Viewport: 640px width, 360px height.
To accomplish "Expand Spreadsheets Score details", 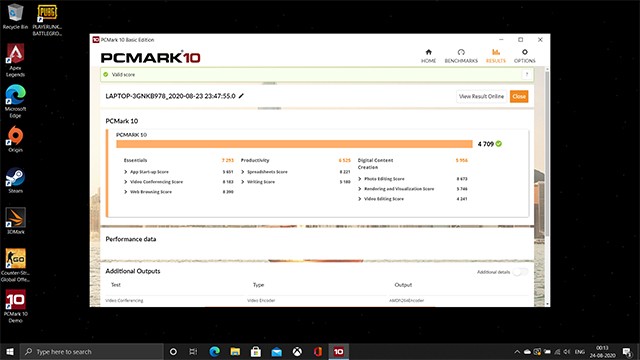I will 243,172.
